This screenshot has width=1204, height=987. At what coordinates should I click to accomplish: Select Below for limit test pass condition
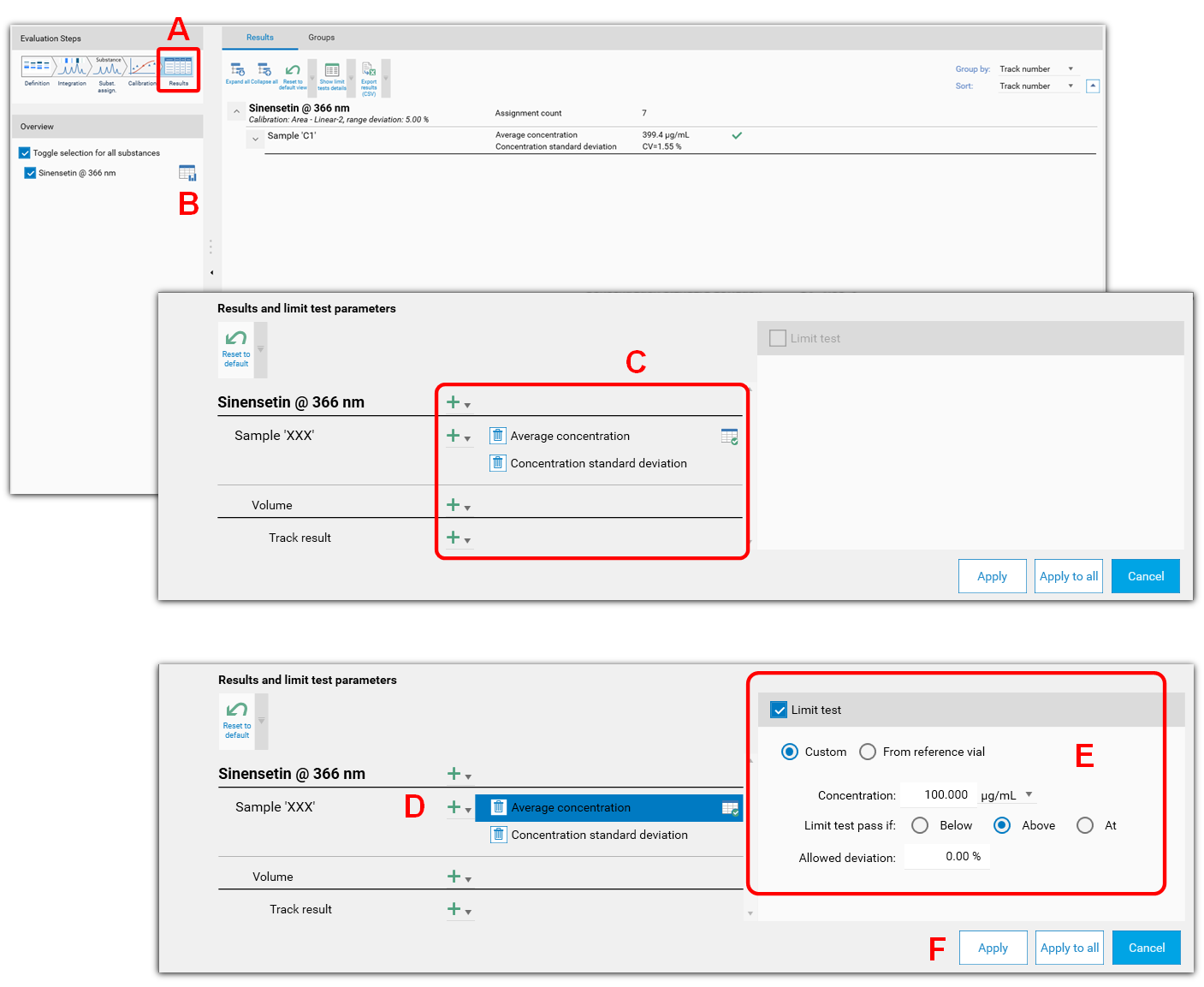(920, 825)
